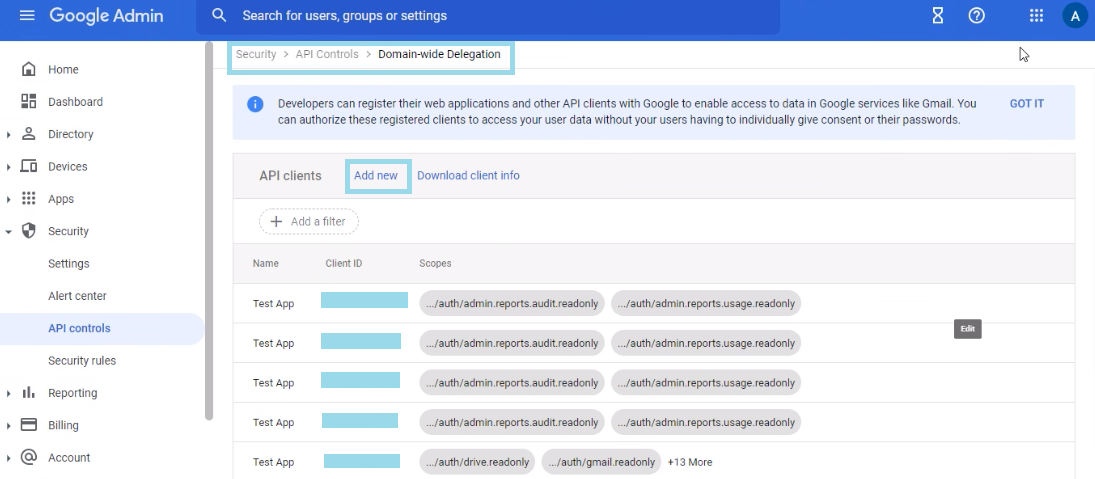Screen dimensions: 1095x479
Task: Expand the Directory section
Action: [9, 135]
